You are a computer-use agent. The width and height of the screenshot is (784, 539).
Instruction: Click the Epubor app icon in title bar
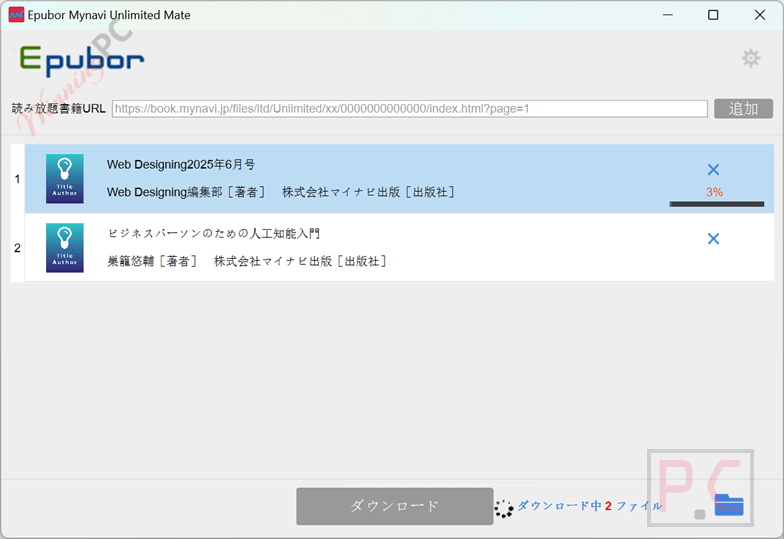click(x=16, y=15)
